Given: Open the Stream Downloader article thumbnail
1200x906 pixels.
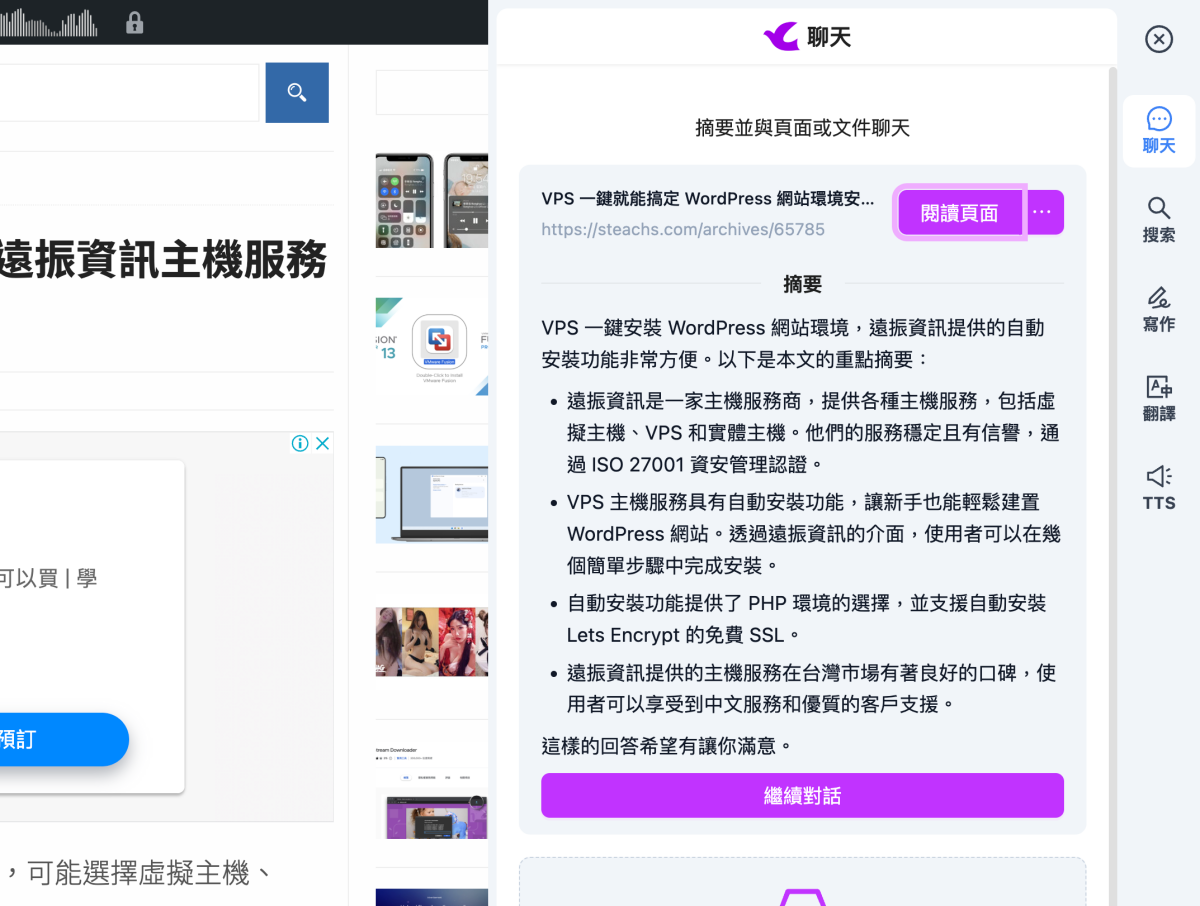Looking at the screenshot, I should pyautogui.click(x=432, y=791).
